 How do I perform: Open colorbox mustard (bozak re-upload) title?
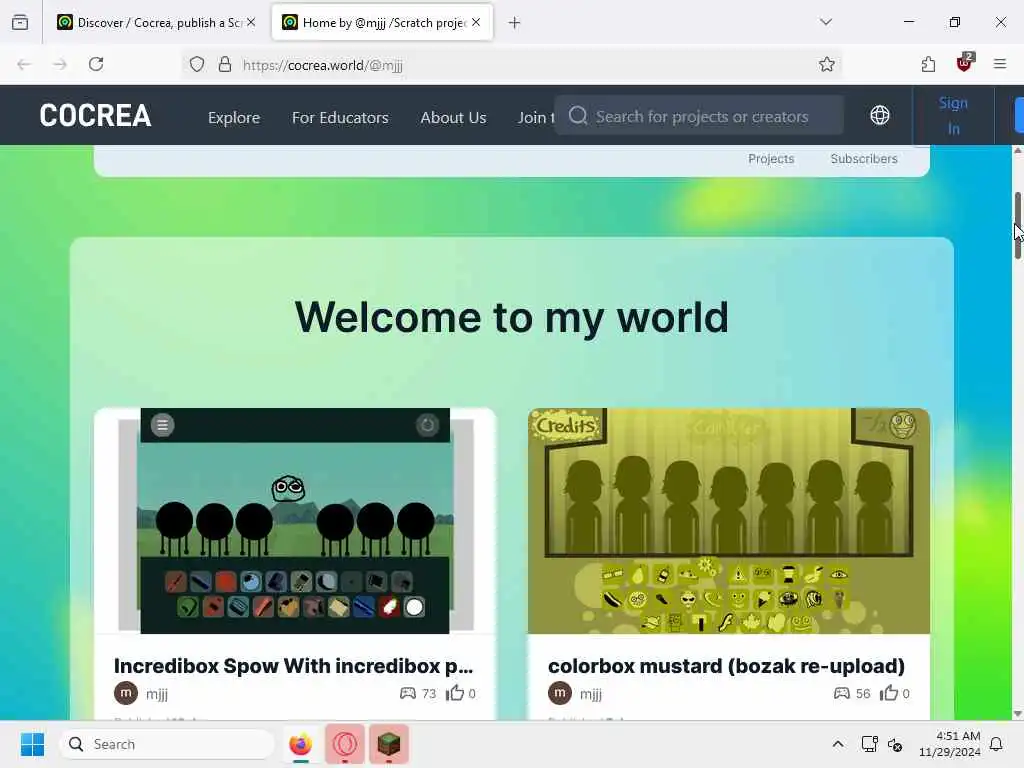726,666
